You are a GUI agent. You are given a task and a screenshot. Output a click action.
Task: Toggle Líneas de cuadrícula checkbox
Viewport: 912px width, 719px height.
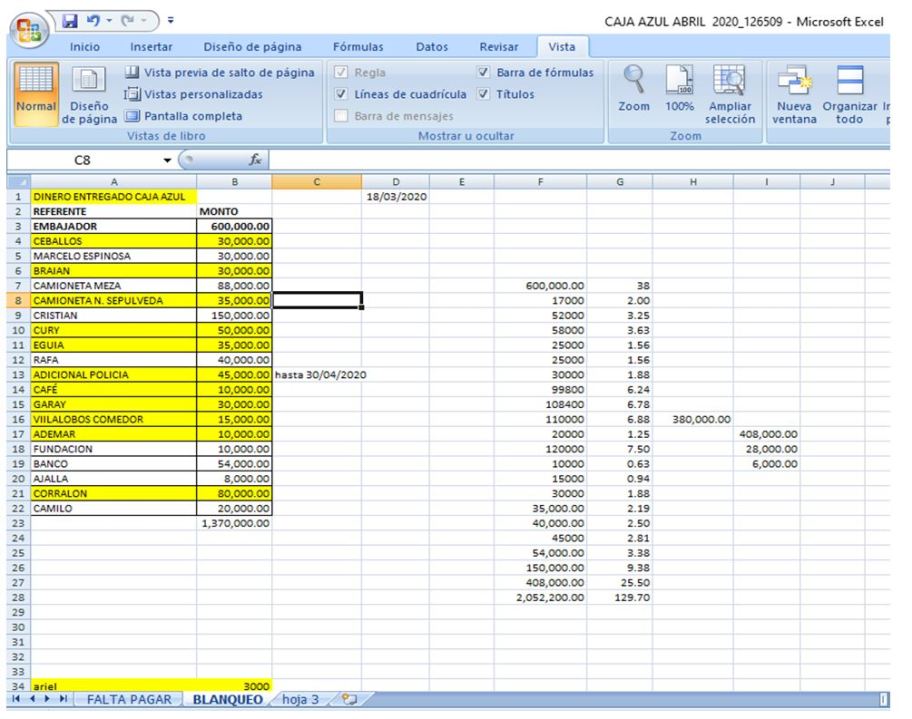pyautogui.click(x=342, y=95)
